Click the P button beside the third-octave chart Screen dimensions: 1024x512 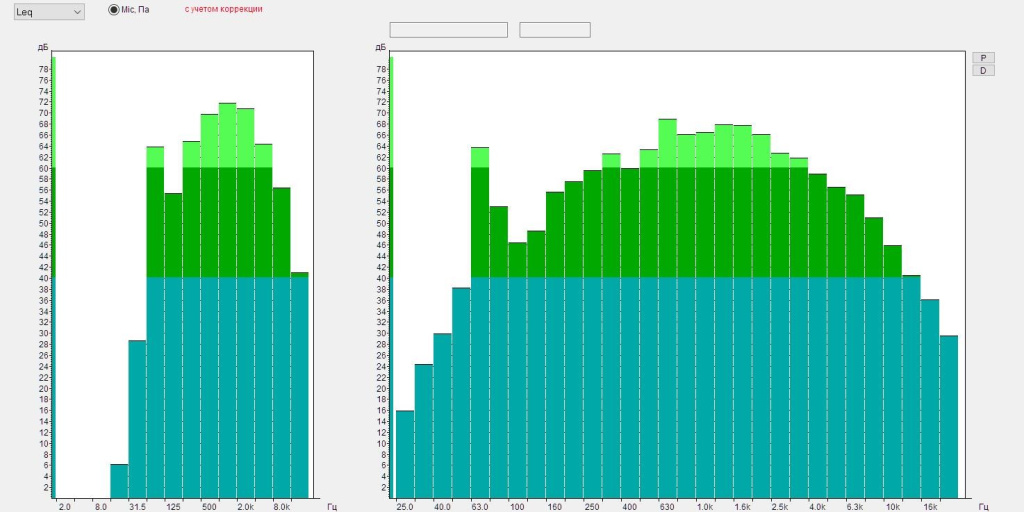tap(984, 58)
